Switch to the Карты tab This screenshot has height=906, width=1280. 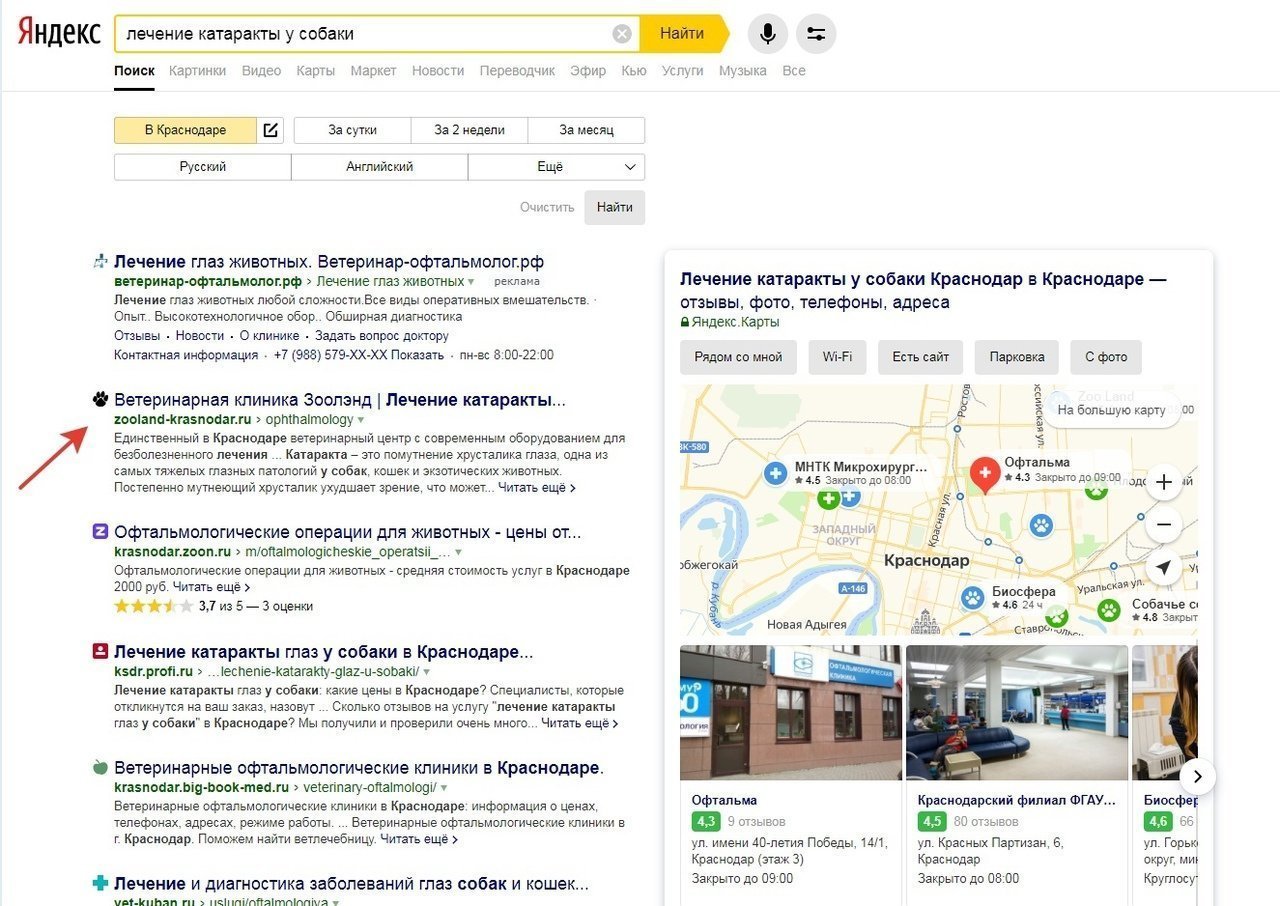point(316,71)
